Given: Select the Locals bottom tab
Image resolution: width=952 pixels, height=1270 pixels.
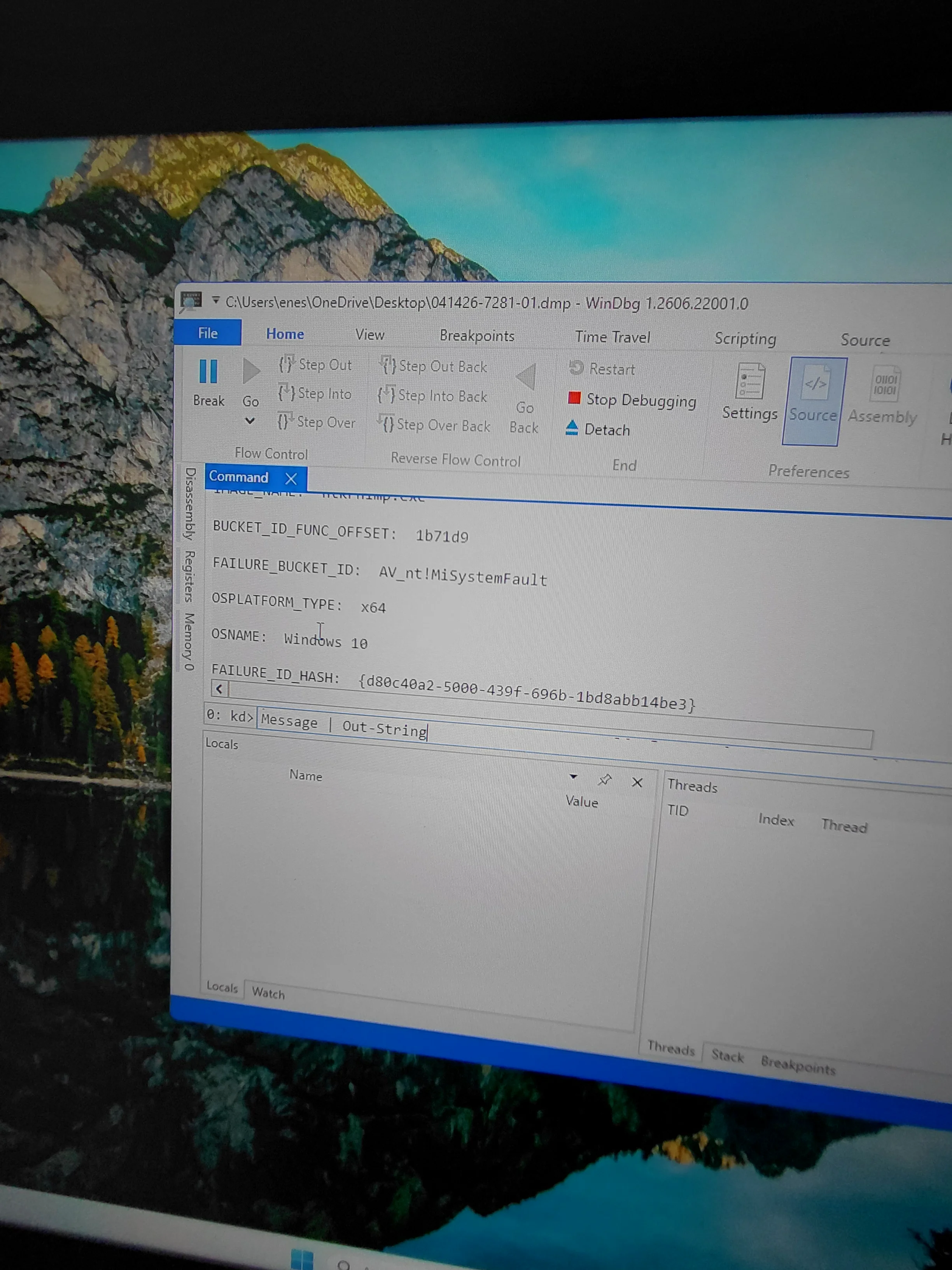Looking at the screenshot, I should pyautogui.click(x=222, y=987).
